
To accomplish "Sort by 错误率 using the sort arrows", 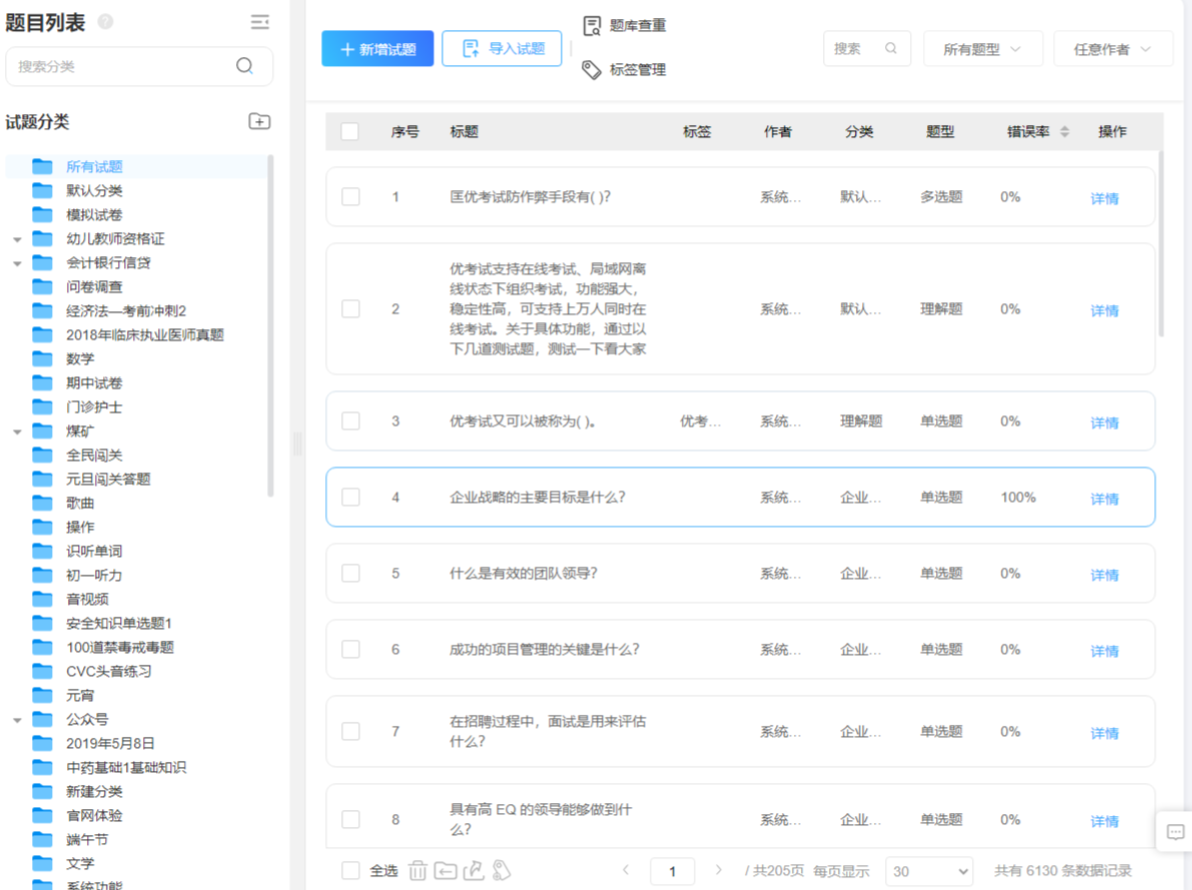I will coord(1064,131).
